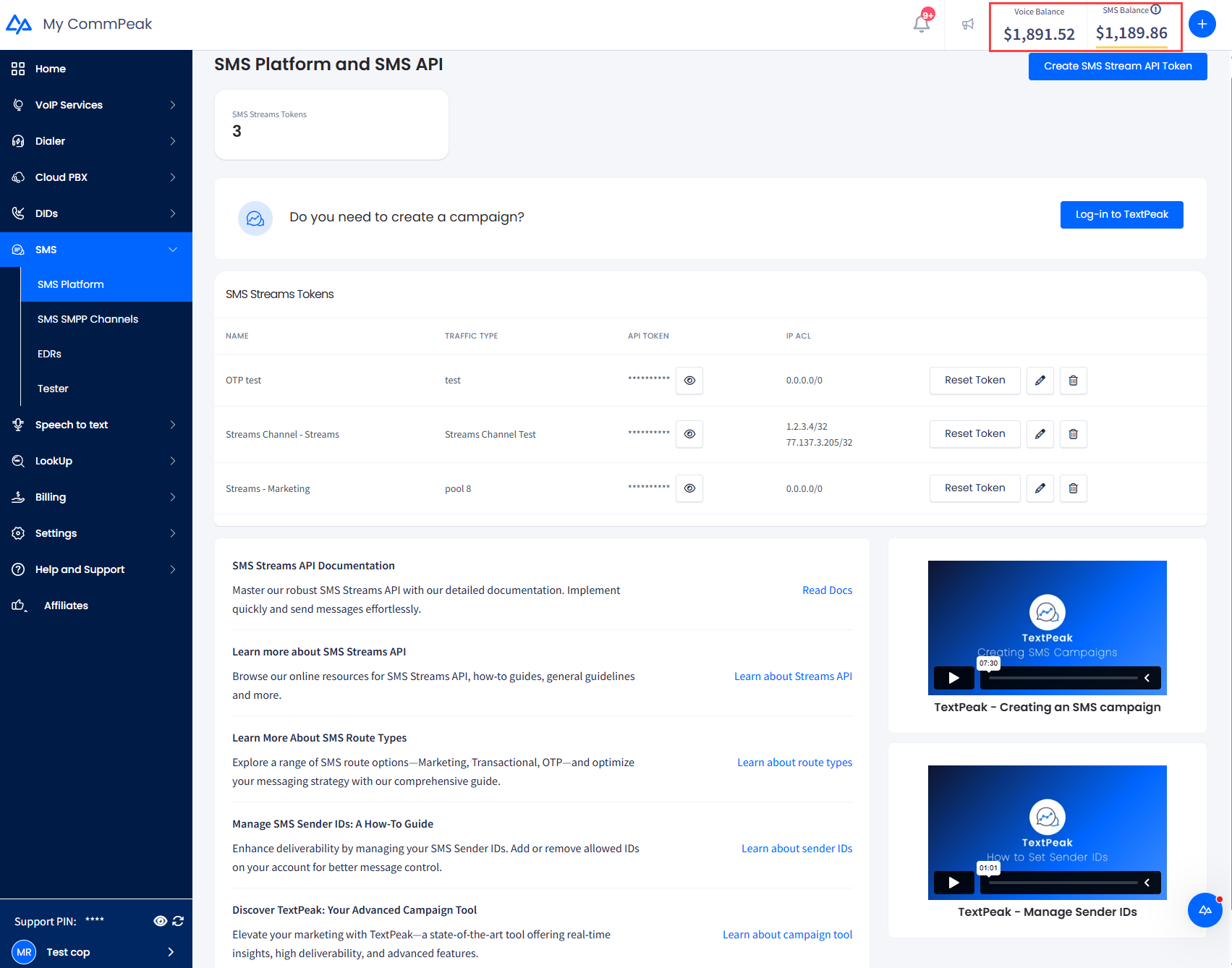This screenshot has height=968, width=1232.
Task: Delete the Streams Channel - Streams token
Action: [x=1073, y=434]
